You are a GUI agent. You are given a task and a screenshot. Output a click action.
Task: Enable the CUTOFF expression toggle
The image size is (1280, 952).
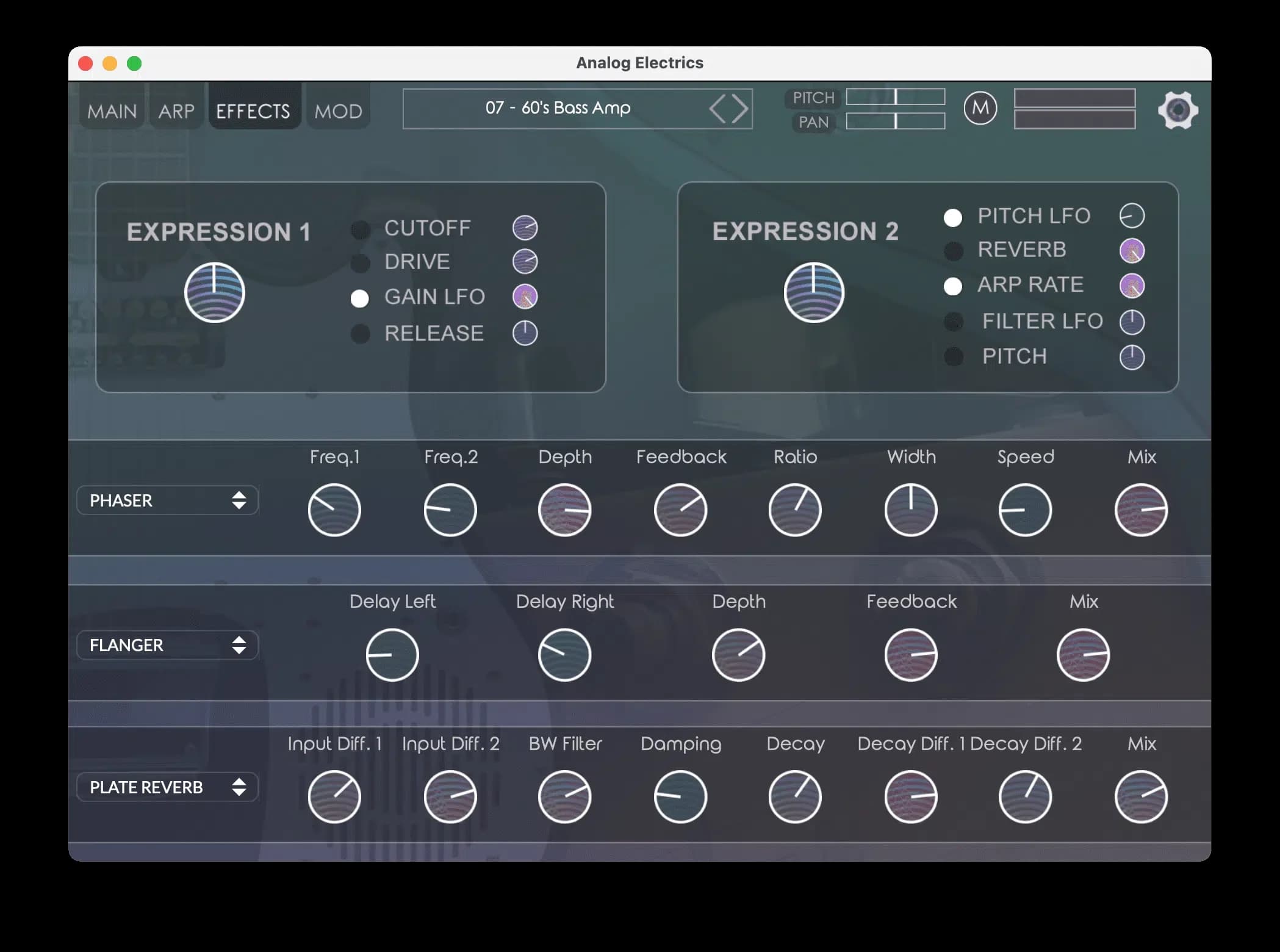tap(360, 229)
